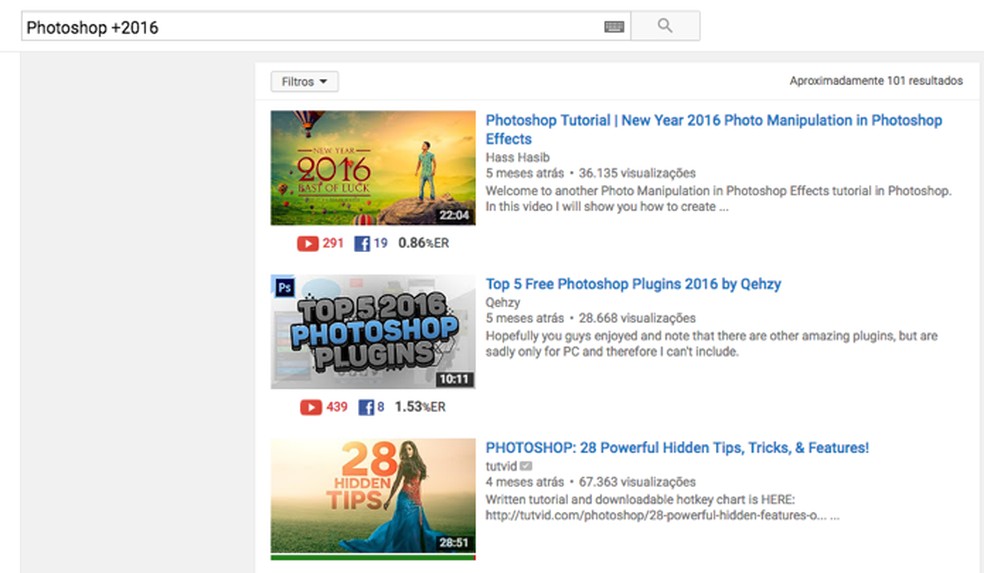Click Top 5 2016 Photoshop Plugins thumbnail

click(x=373, y=332)
